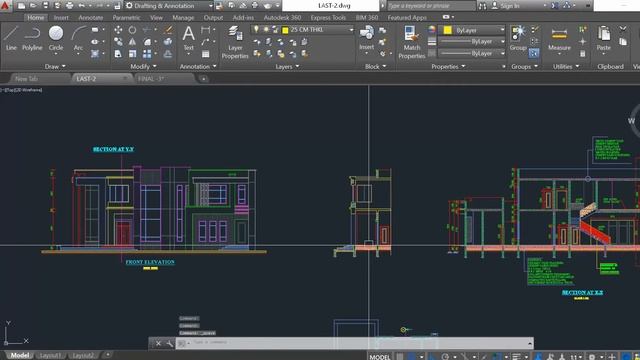Toggle the layer on/off lightbulb icon
The width and height of the screenshot is (640, 360).
click(256, 29)
